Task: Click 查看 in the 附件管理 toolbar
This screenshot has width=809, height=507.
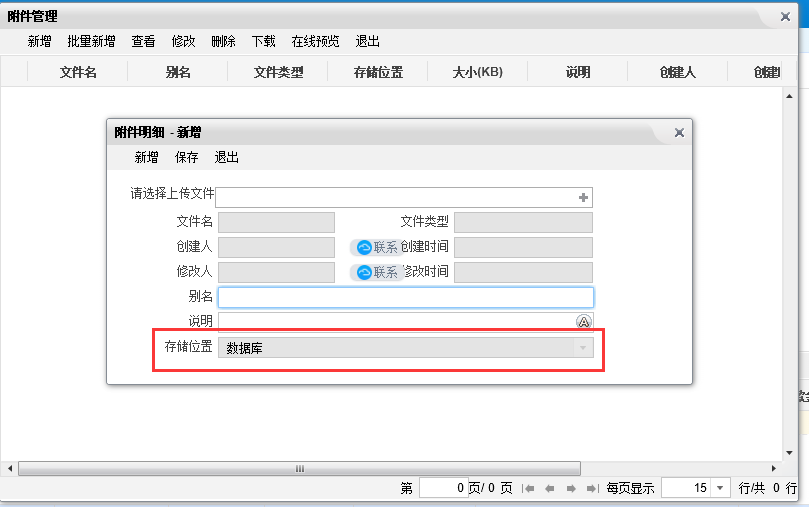Action: [x=143, y=41]
